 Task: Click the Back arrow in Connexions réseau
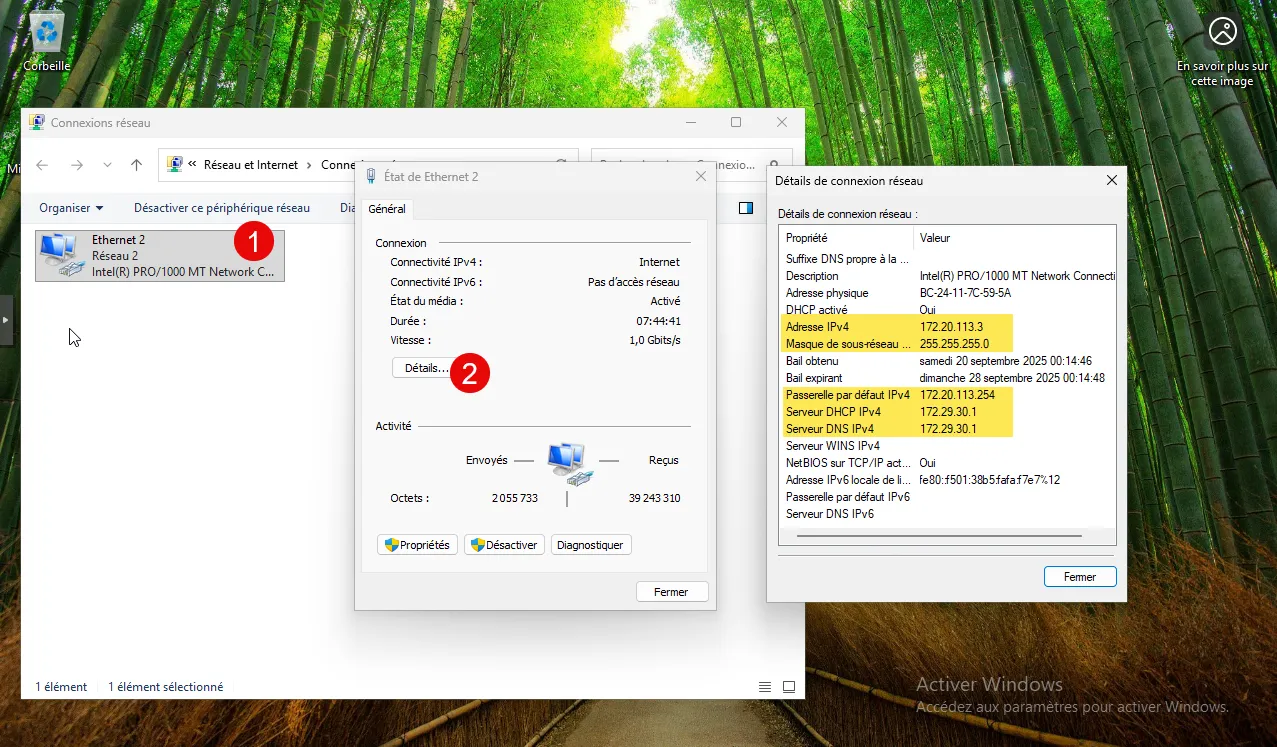42,165
